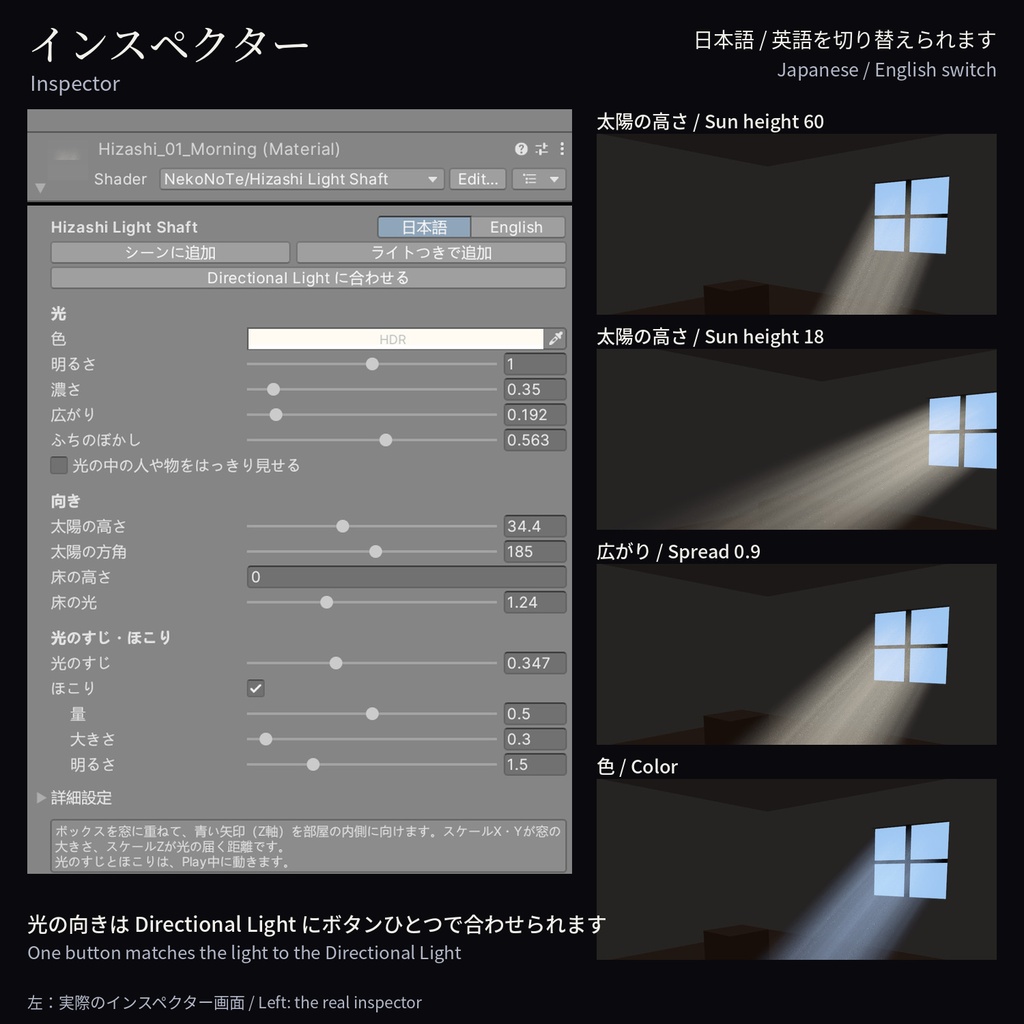Click the 広がり value field 0.192
The image size is (1024, 1024).
(x=535, y=415)
